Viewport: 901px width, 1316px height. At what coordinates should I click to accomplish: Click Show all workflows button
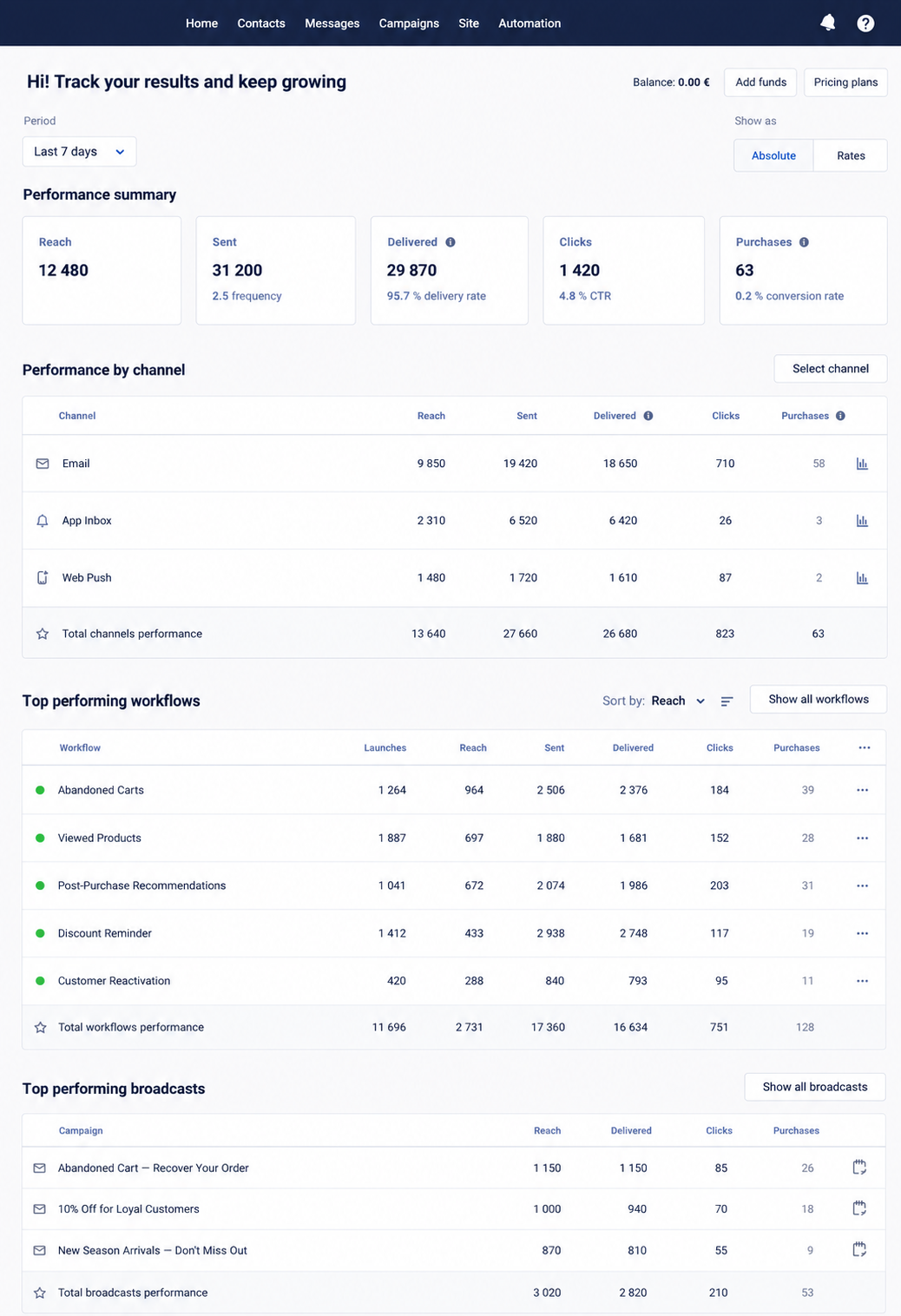819,699
